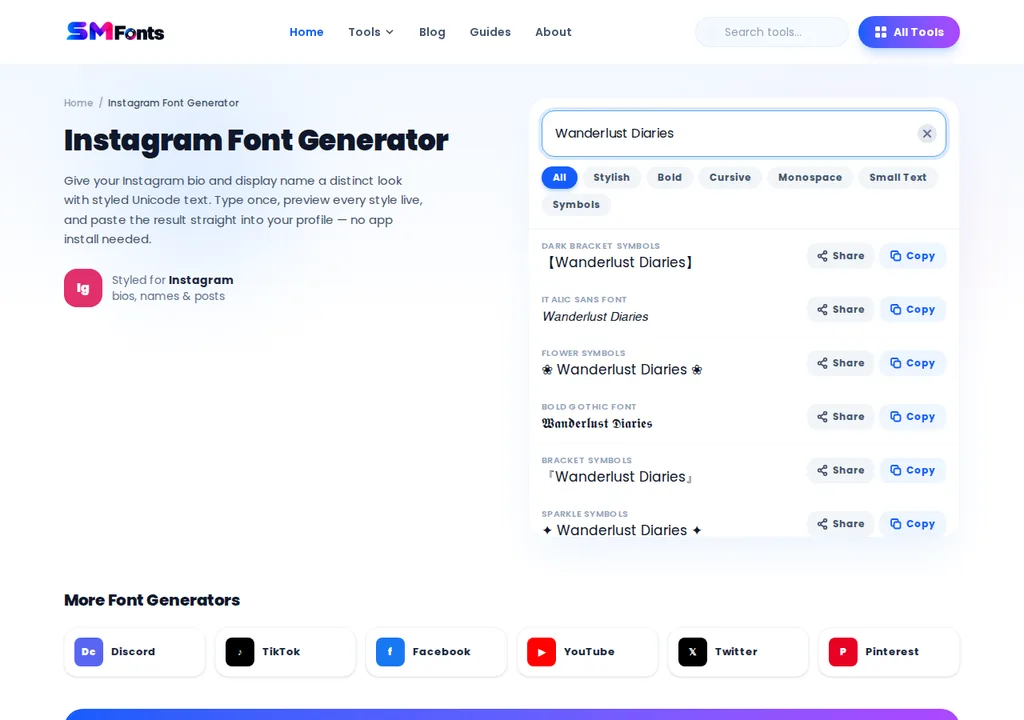The height and width of the screenshot is (720, 1024).
Task: Click the Sparkle Symbols text preview
Action: pos(622,530)
